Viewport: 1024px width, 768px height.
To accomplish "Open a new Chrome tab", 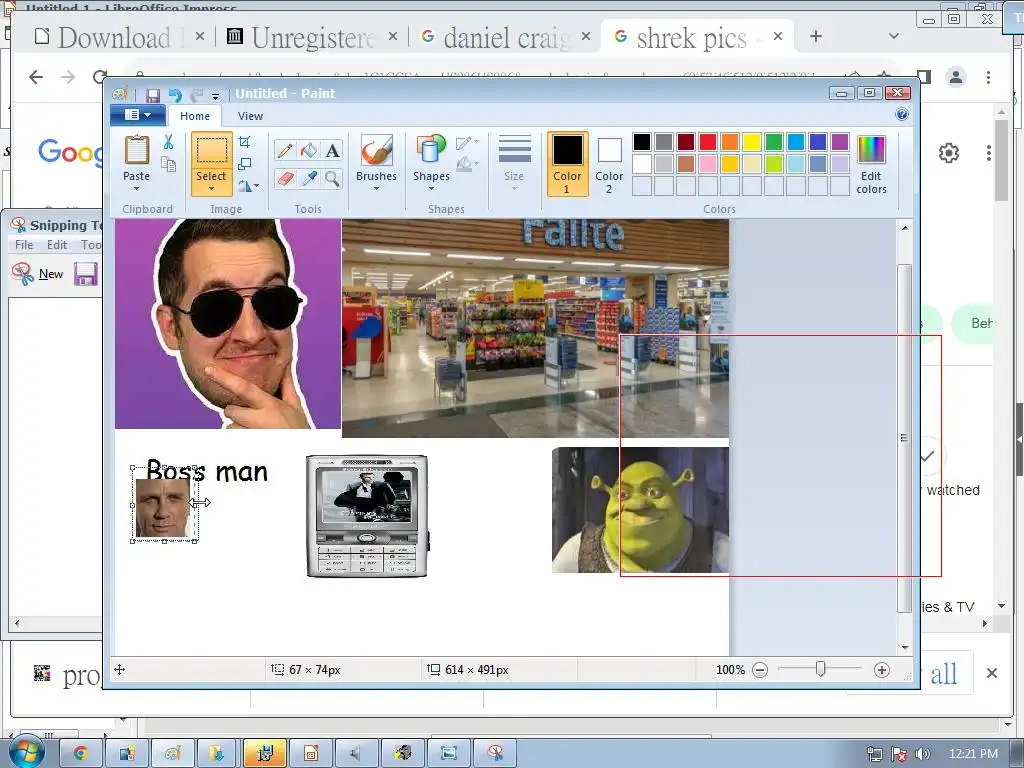I will click(x=816, y=37).
